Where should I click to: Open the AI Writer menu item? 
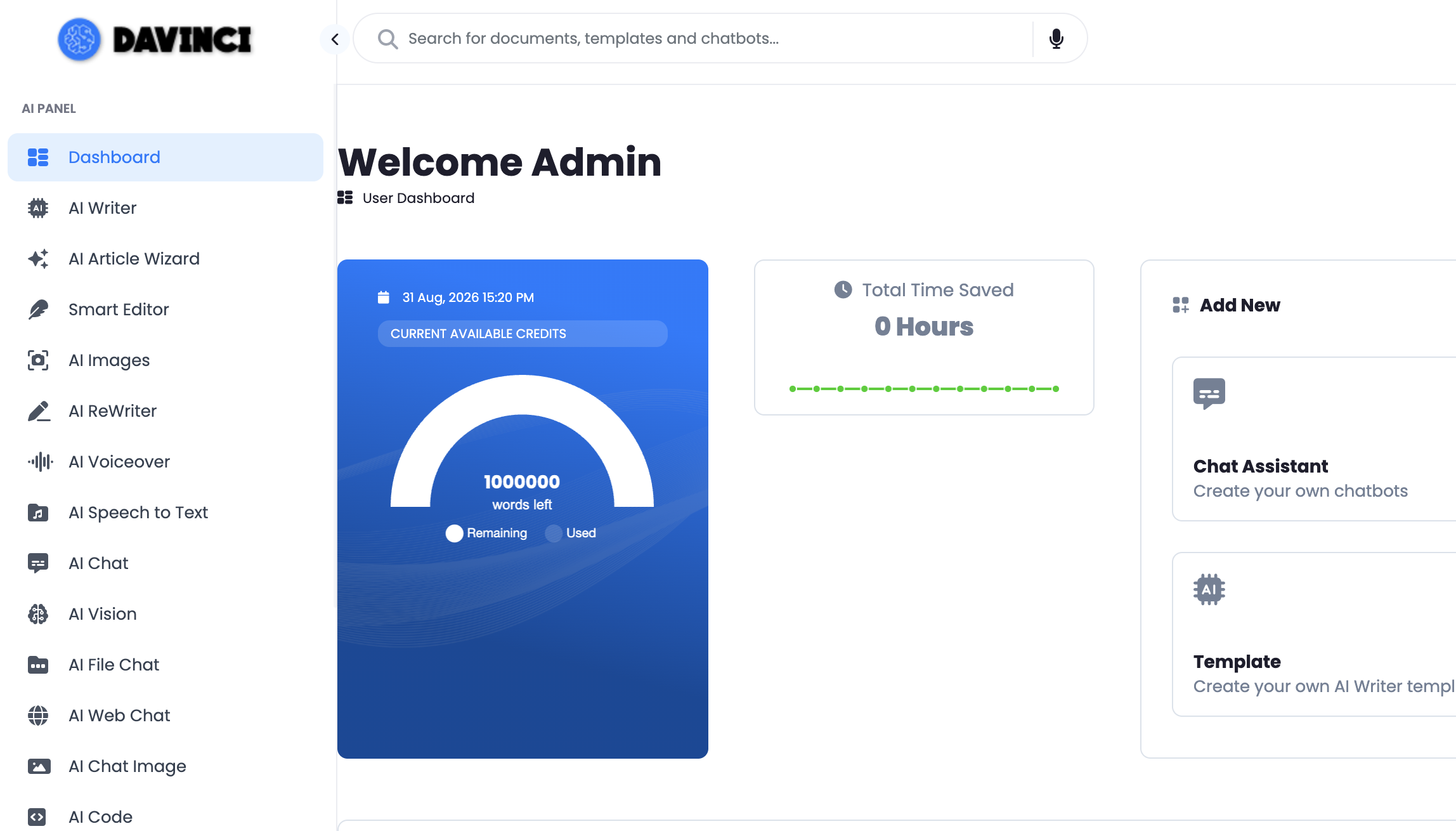(166, 208)
